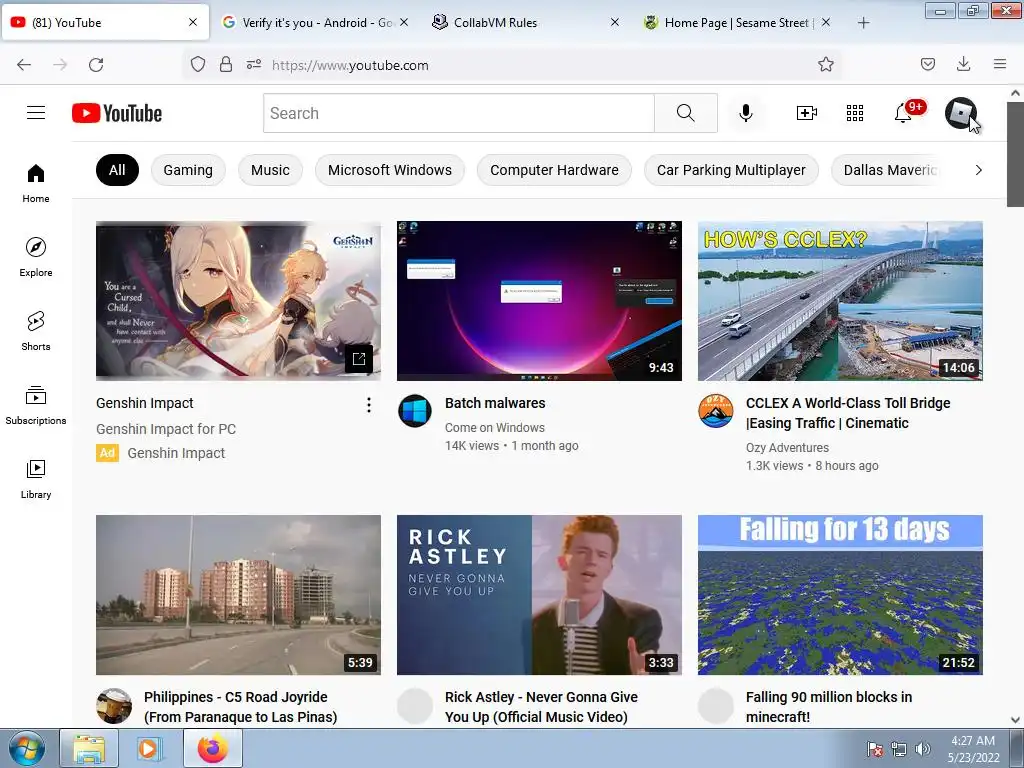Open the Windows Start button
Screen dimensions: 1024x768
coord(27,748)
